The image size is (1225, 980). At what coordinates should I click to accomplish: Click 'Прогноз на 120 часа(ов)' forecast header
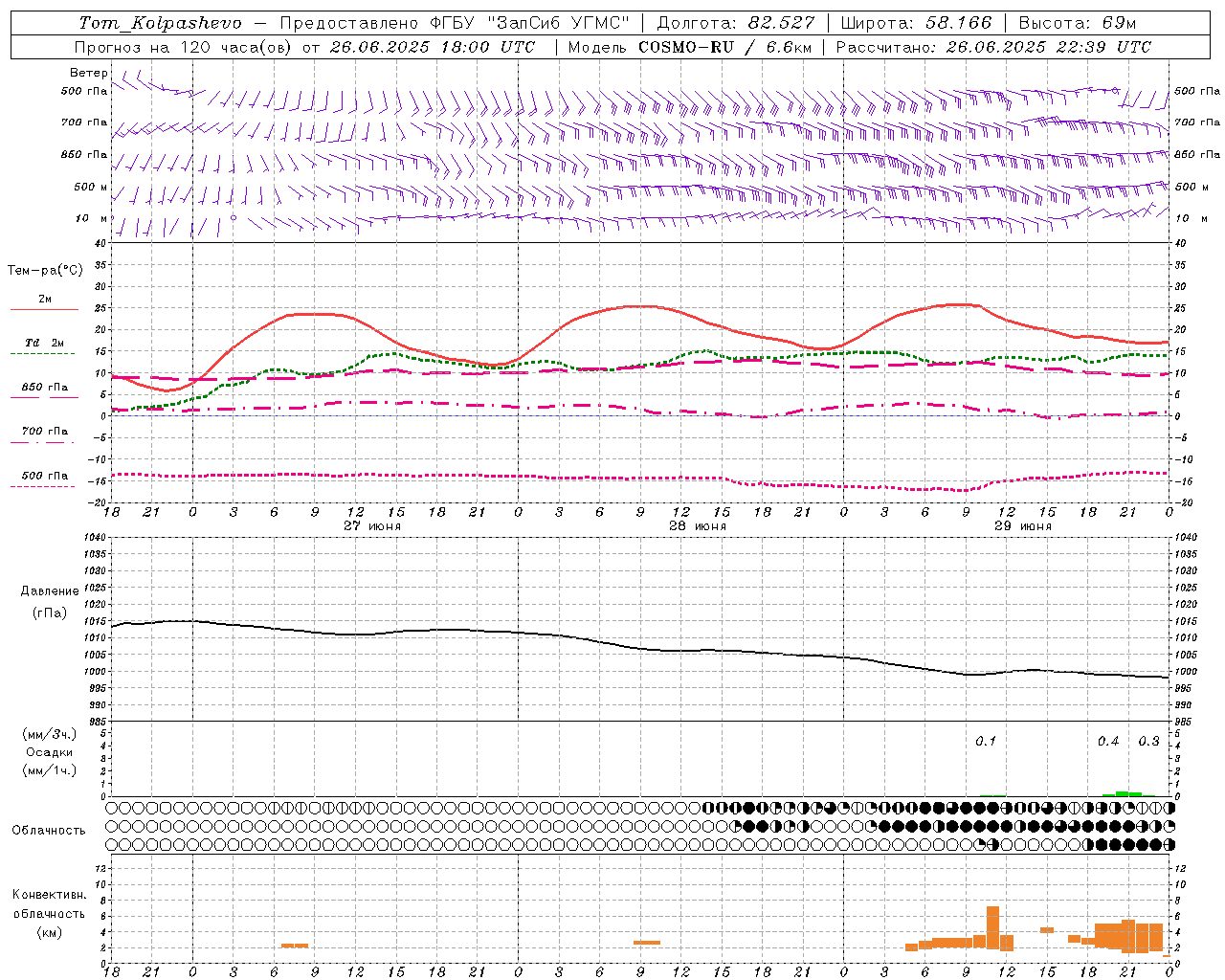tap(184, 47)
